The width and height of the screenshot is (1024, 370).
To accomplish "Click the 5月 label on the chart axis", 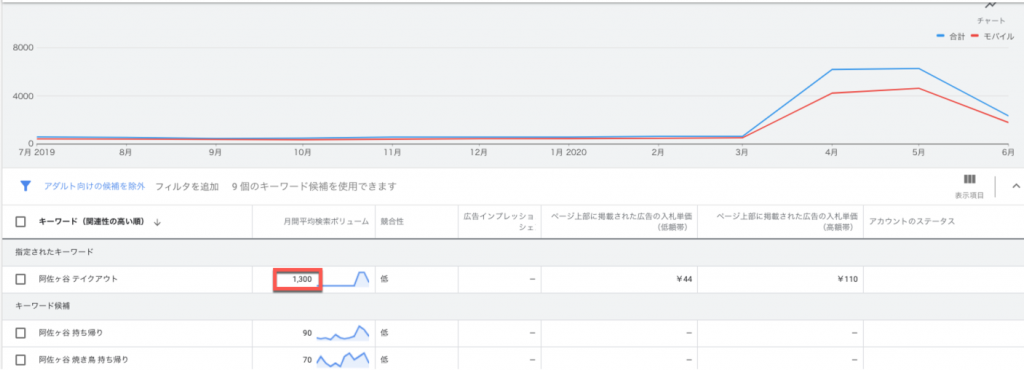I will coord(919,152).
